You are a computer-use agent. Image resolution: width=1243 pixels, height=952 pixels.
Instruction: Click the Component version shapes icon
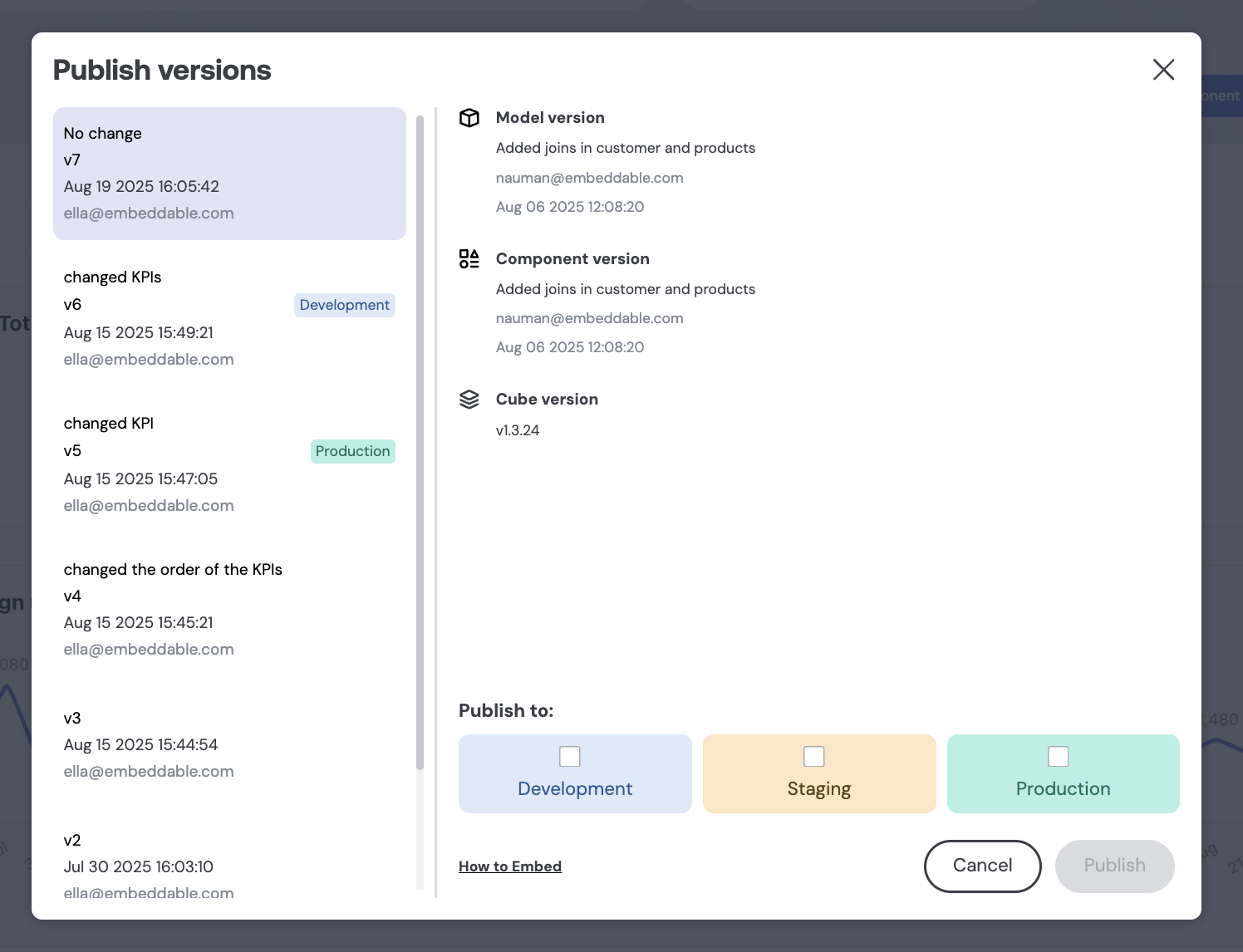[469, 259]
